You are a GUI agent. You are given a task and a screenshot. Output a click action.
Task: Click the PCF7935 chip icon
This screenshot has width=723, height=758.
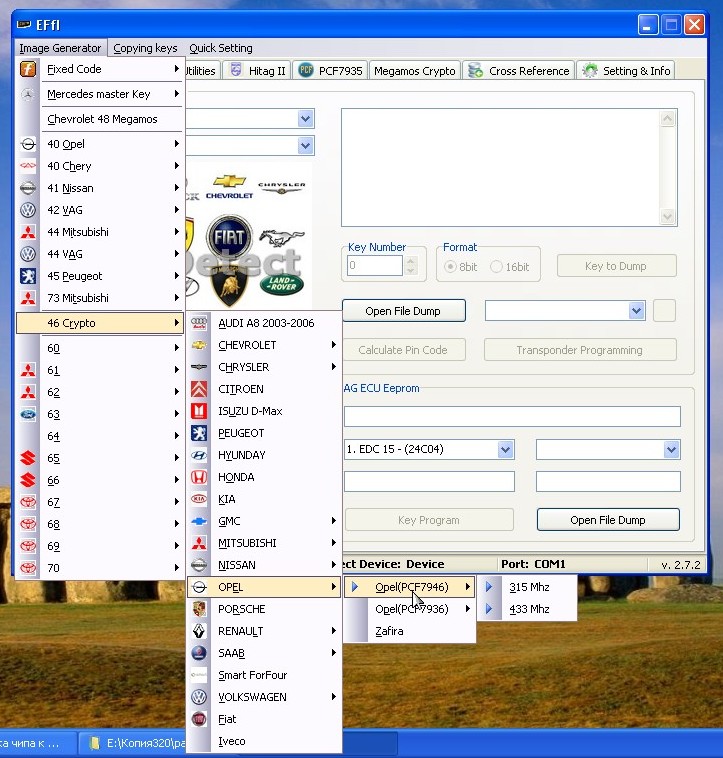(305, 70)
